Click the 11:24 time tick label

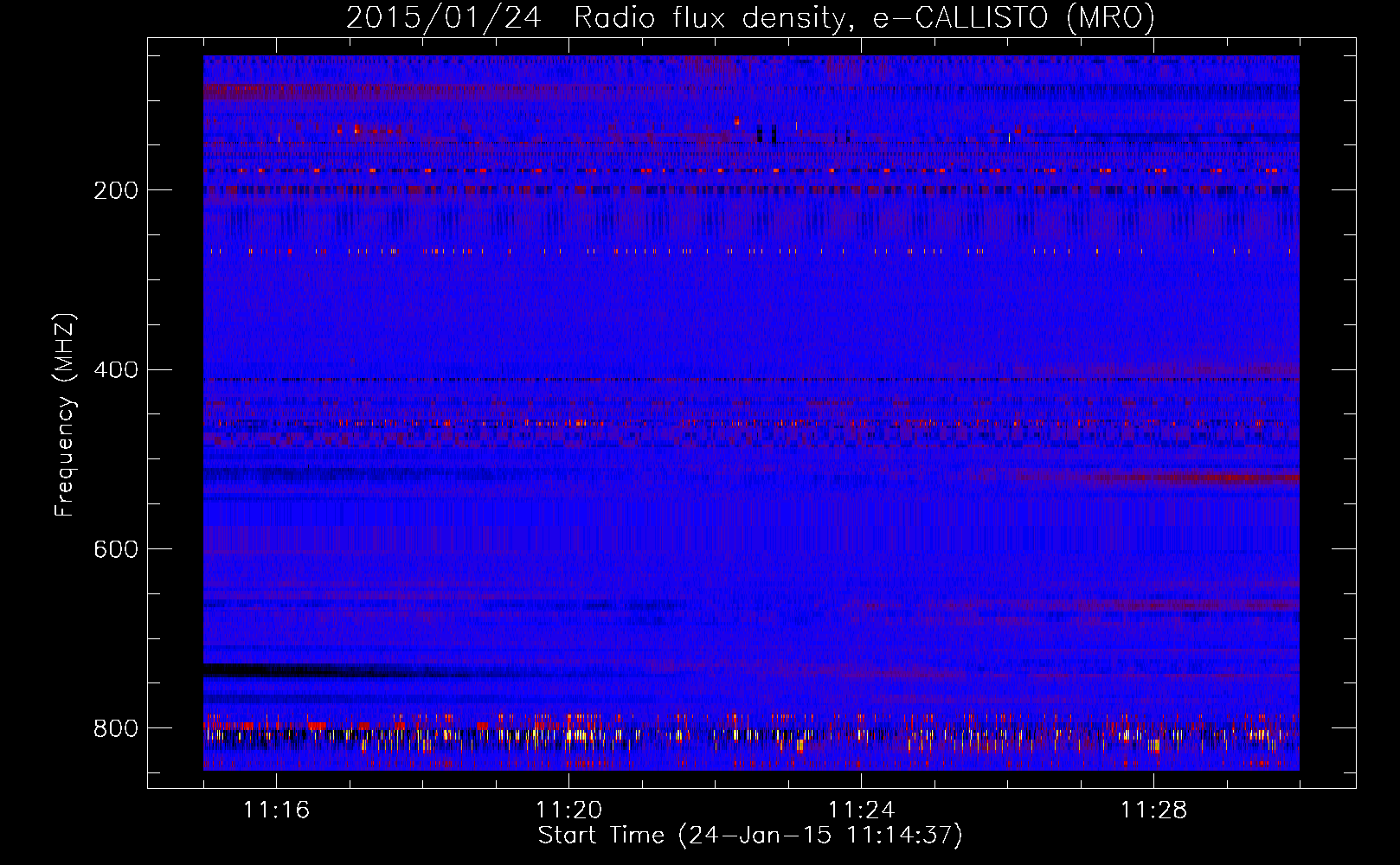coord(861,810)
